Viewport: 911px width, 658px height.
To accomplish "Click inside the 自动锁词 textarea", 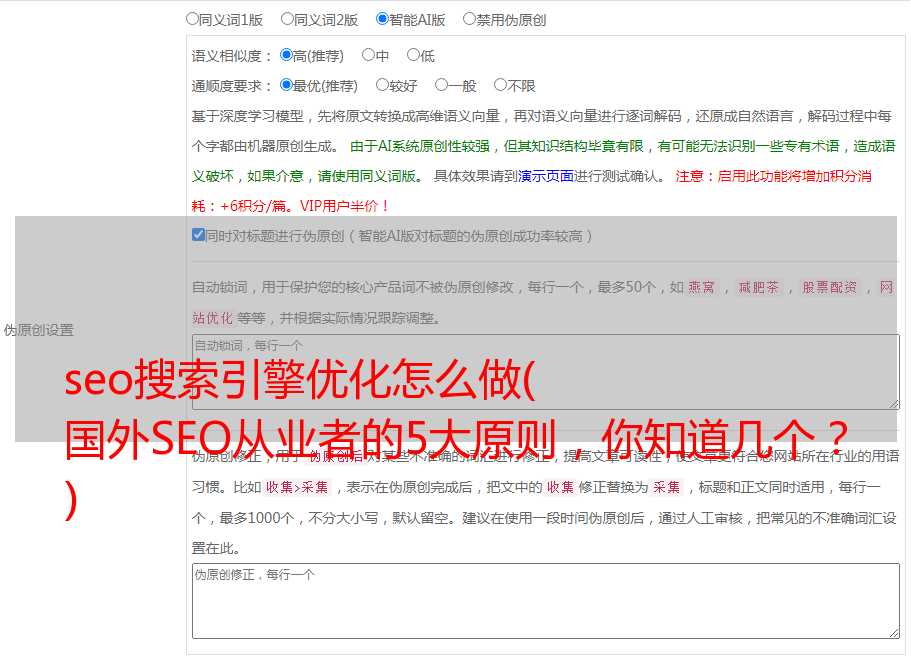I will click(x=546, y=372).
